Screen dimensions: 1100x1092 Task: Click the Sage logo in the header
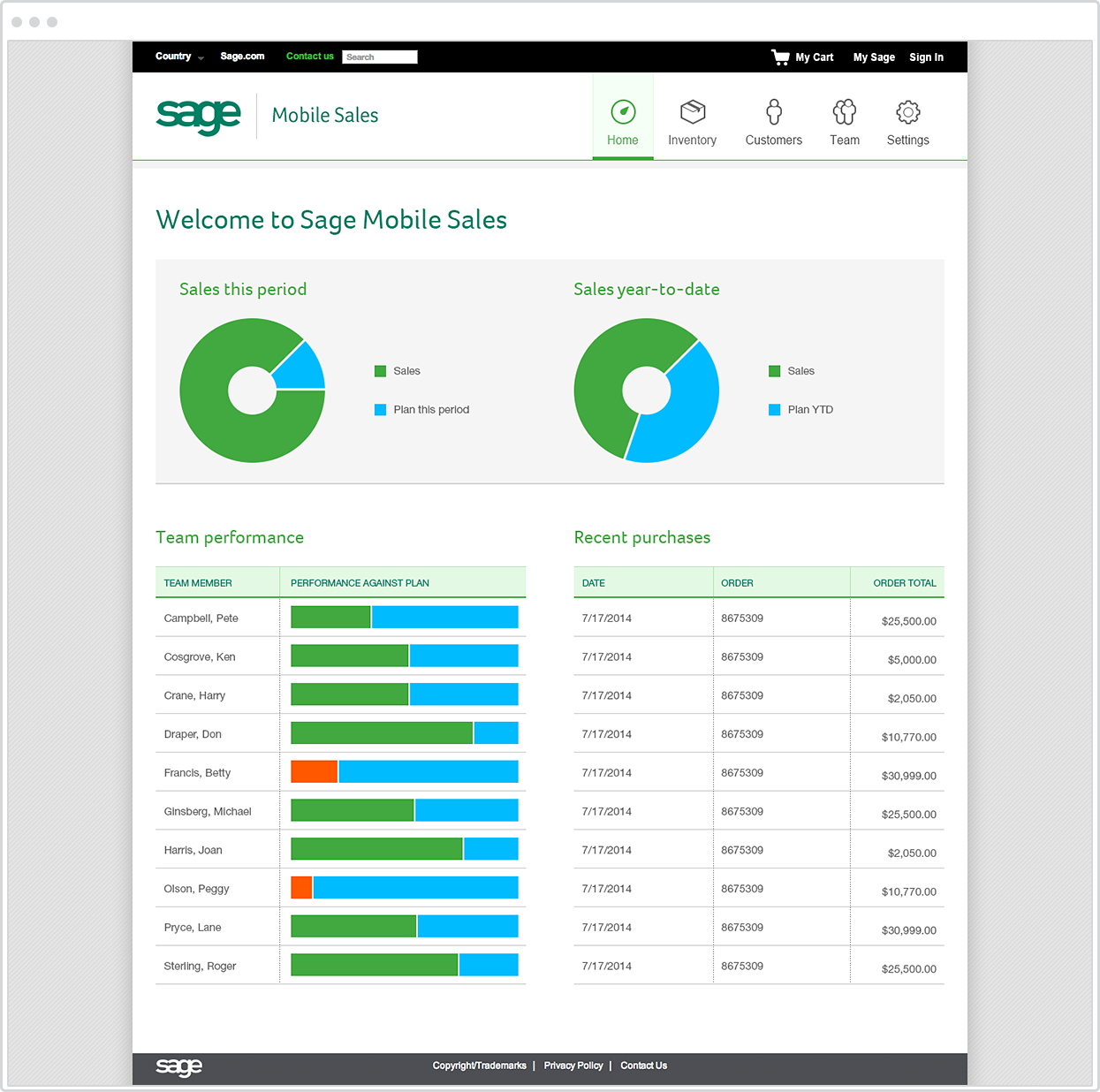click(199, 116)
